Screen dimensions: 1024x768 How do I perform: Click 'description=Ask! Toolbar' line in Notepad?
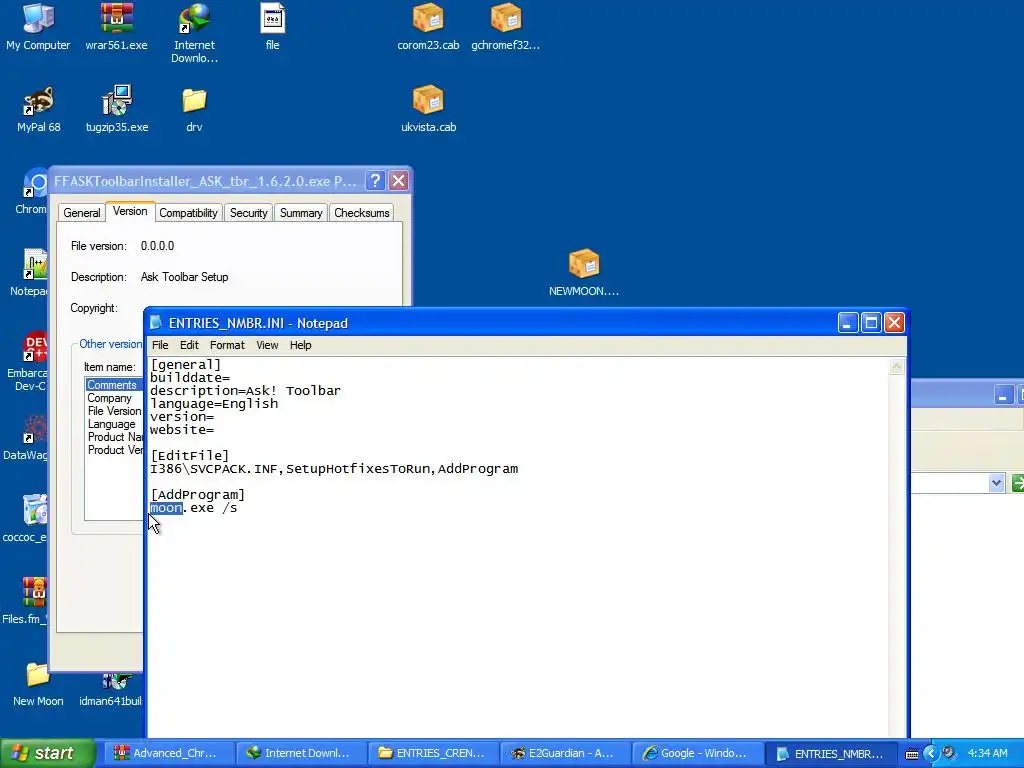[x=246, y=391]
